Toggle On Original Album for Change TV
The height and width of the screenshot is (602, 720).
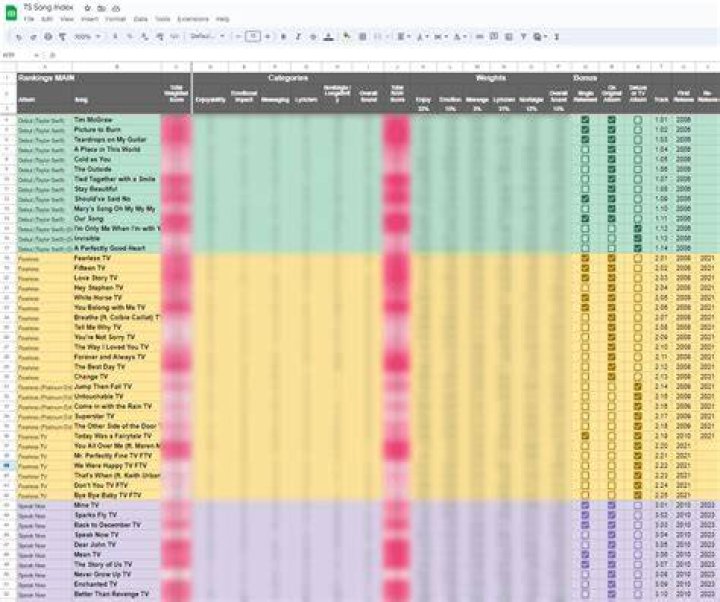[x=611, y=377]
